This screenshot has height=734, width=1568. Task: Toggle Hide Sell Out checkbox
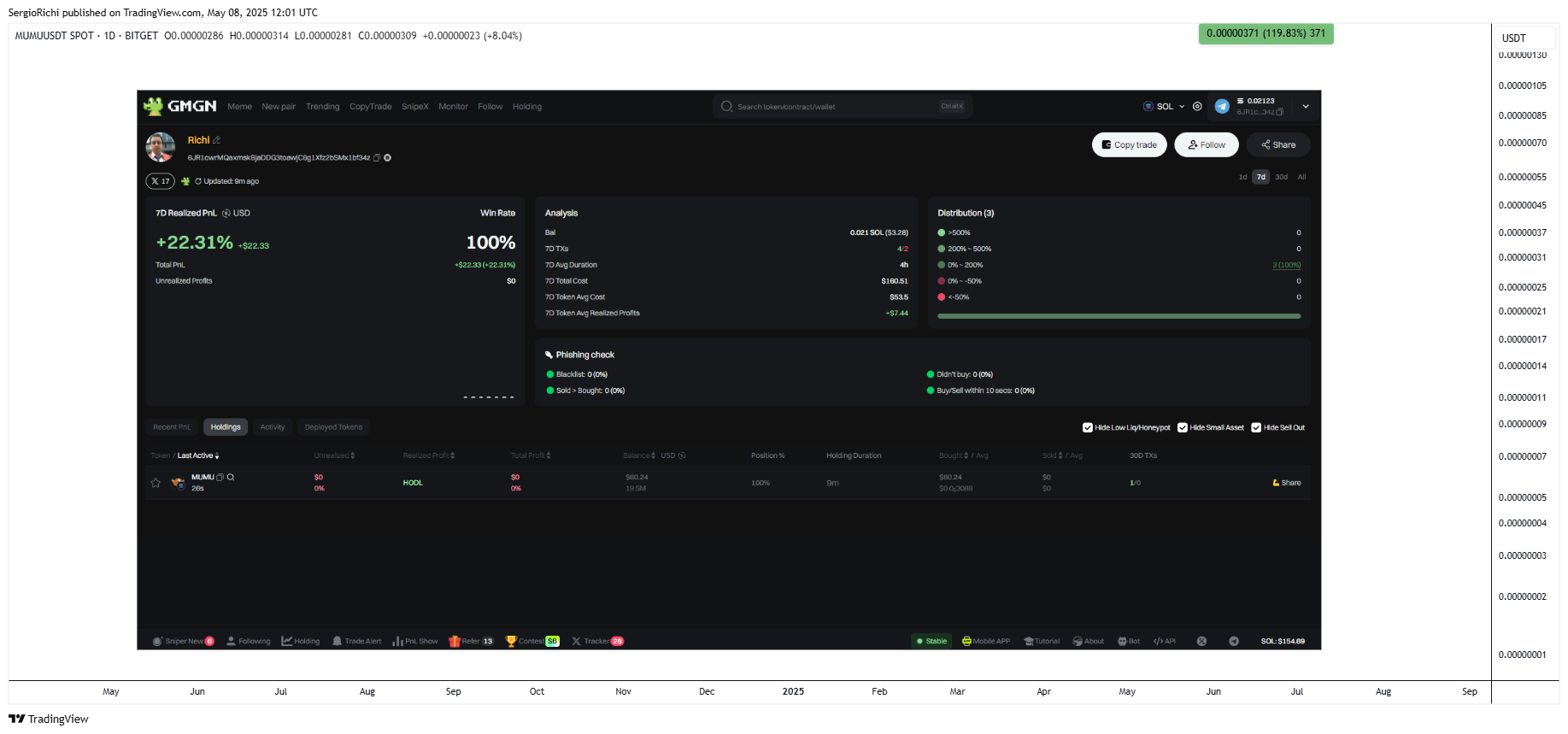click(x=1257, y=428)
